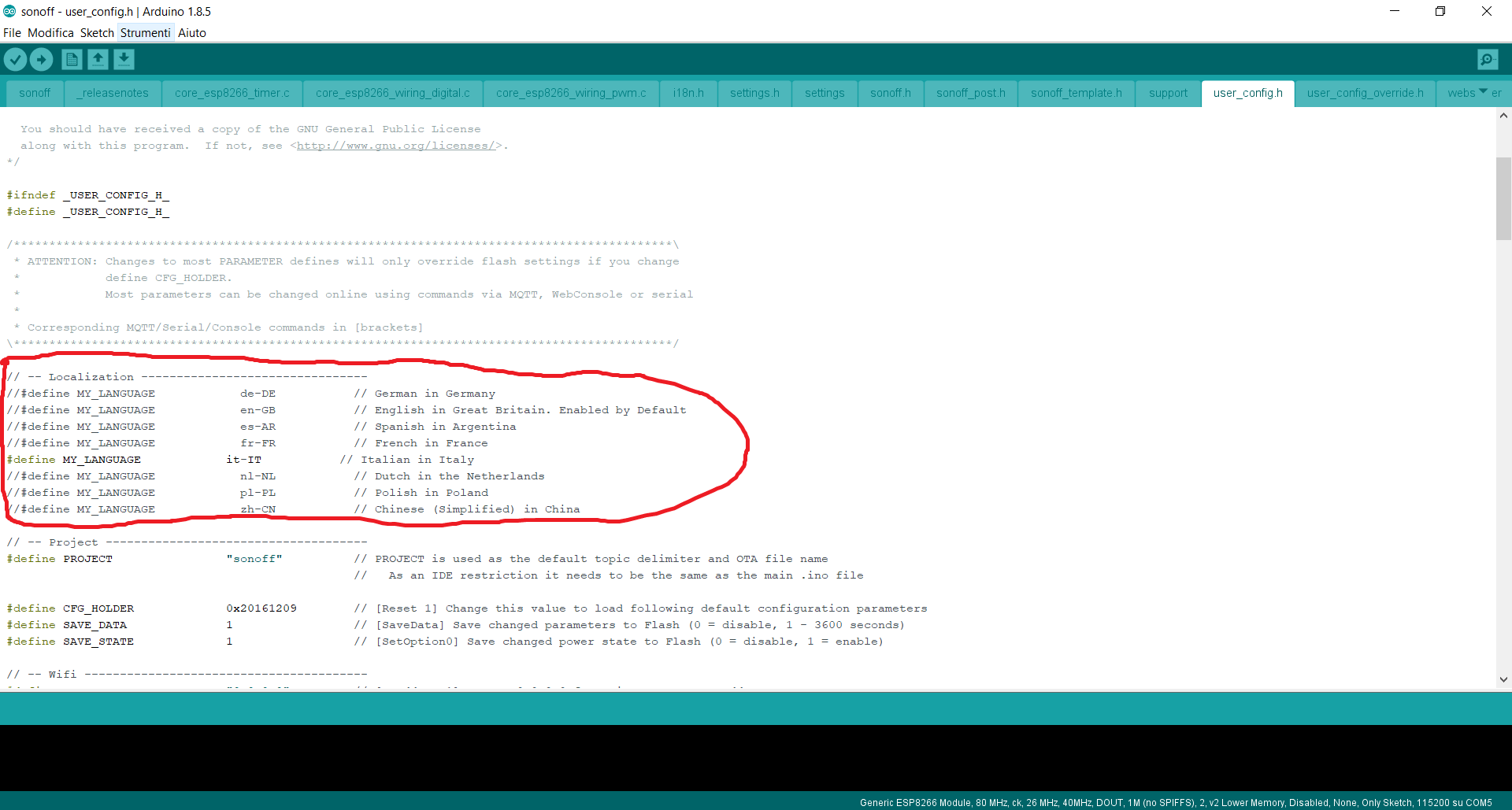Save sketch with the down-arrow icon

(124, 60)
